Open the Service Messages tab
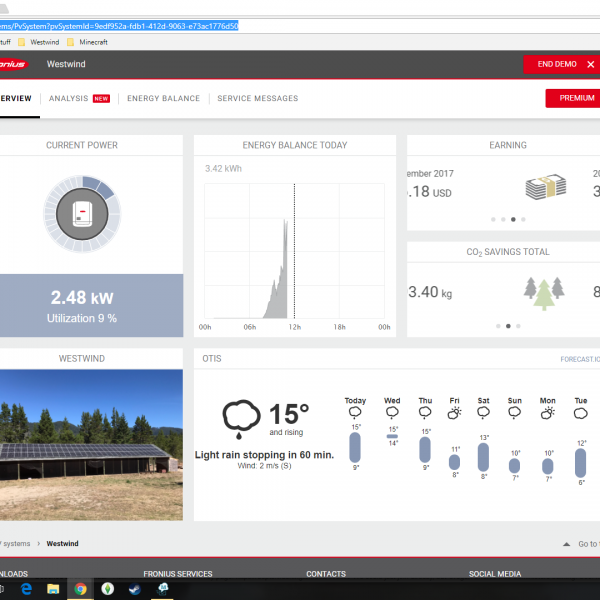 (x=258, y=98)
